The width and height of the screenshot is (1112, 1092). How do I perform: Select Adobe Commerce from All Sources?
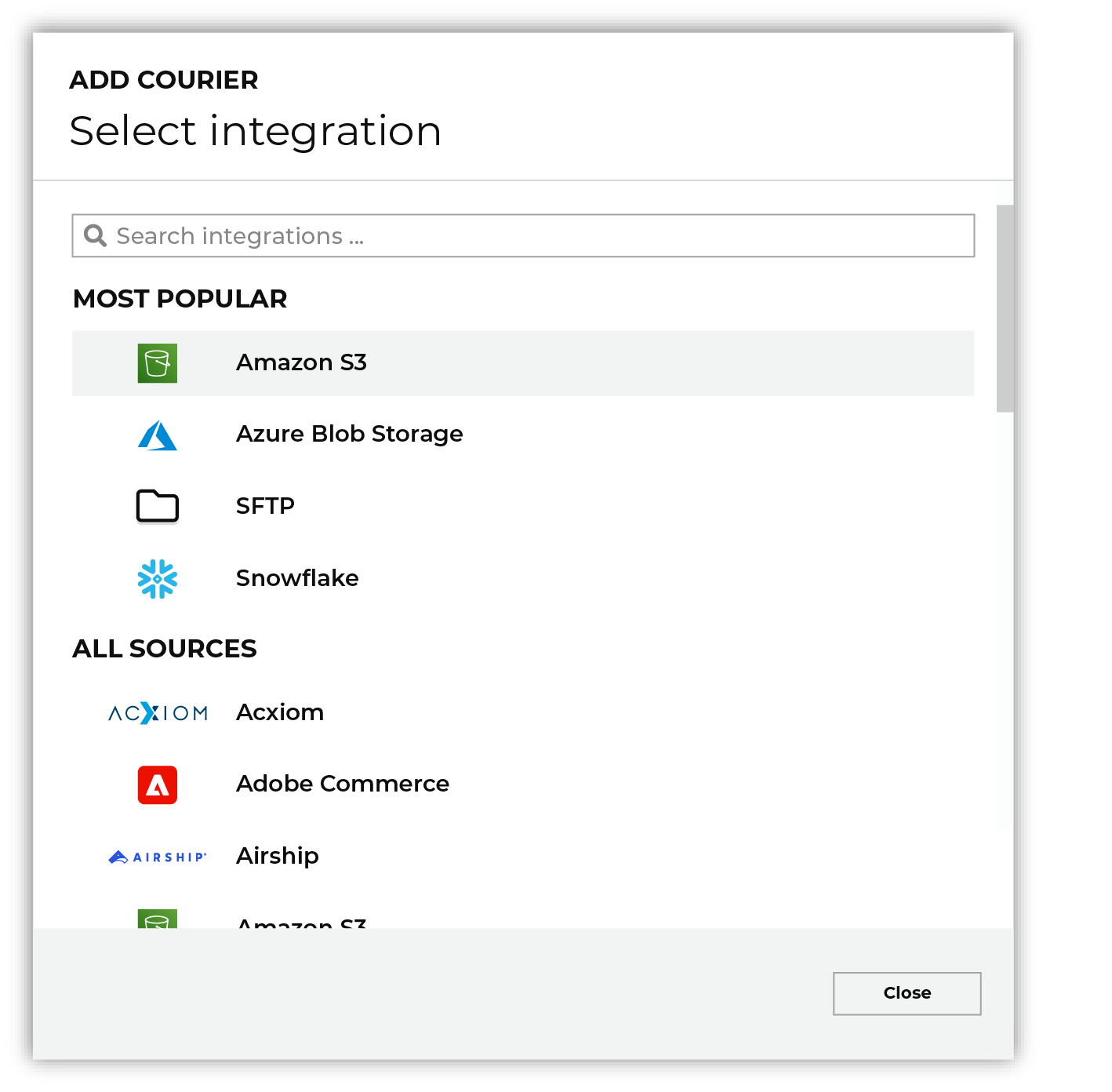click(523, 784)
